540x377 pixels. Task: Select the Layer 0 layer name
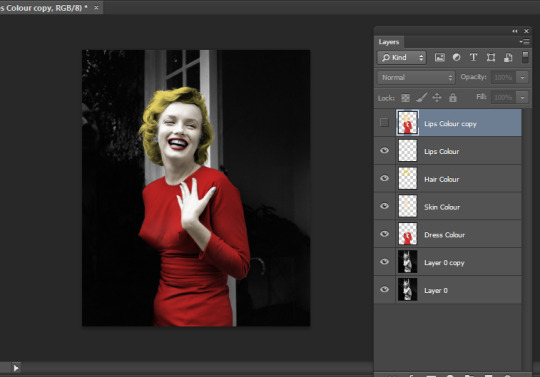(436, 291)
